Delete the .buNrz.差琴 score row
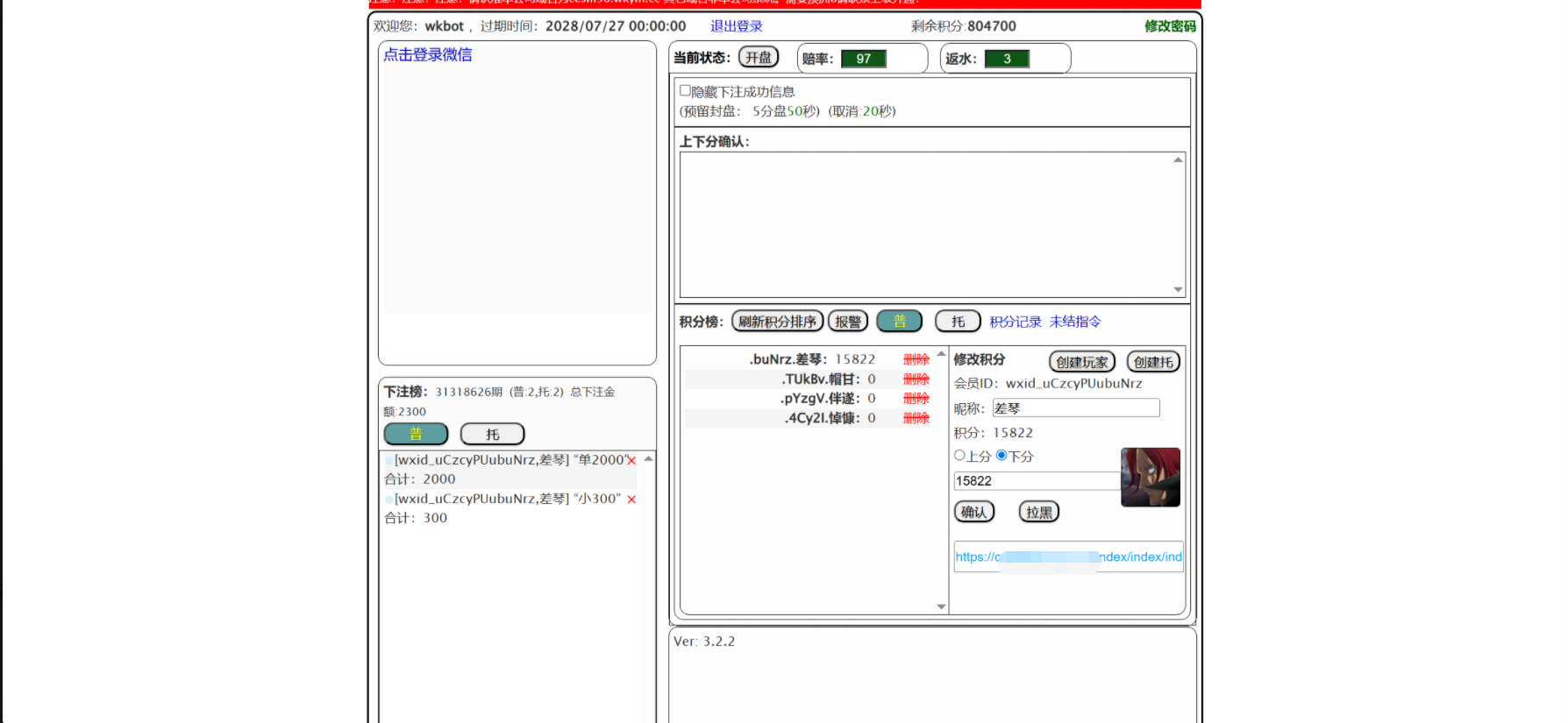This screenshot has width=1568, height=723. (x=916, y=359)
